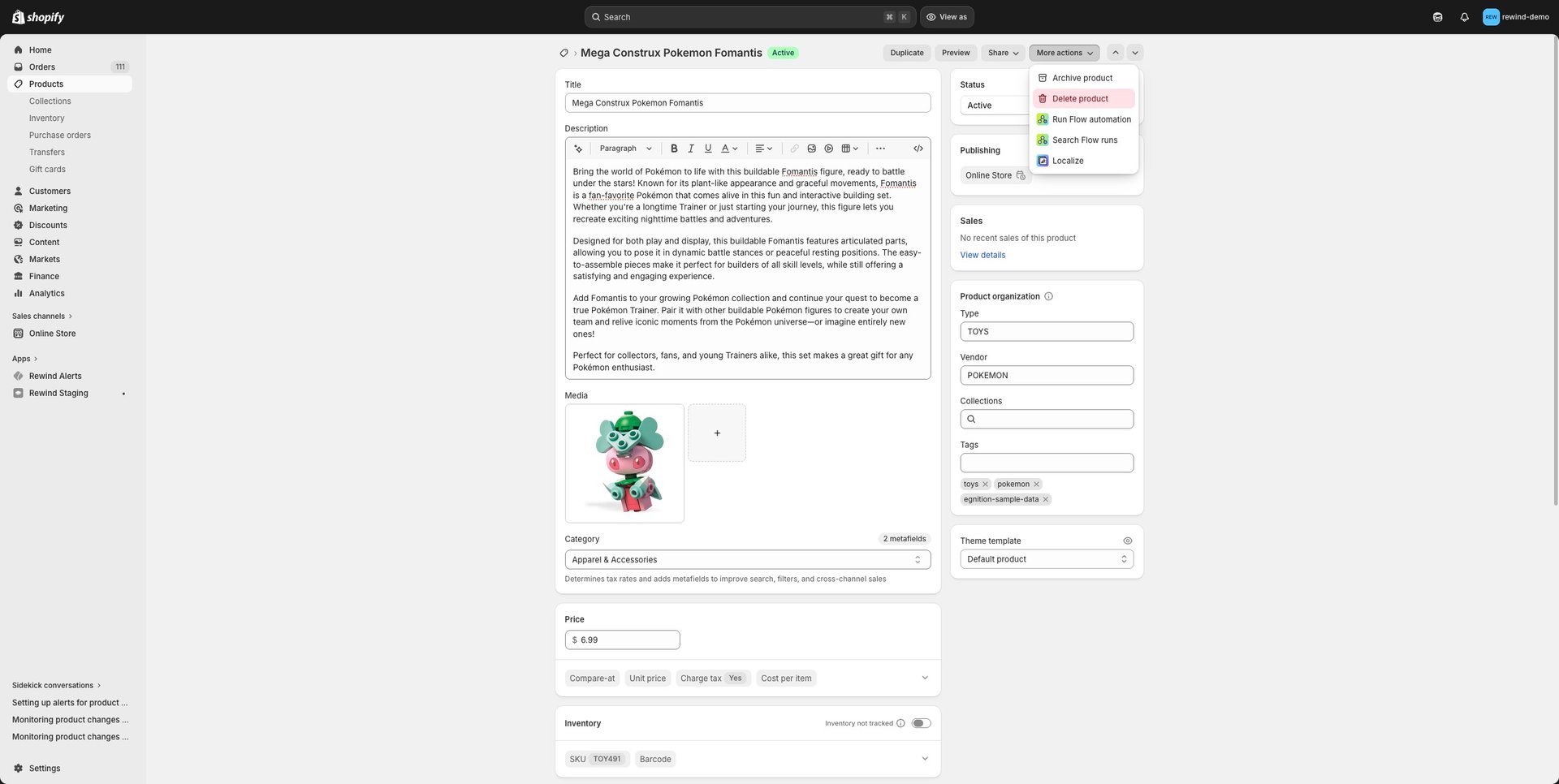Insert an image into description
This screenshot has height=784, width=1559.
(811, 149)
